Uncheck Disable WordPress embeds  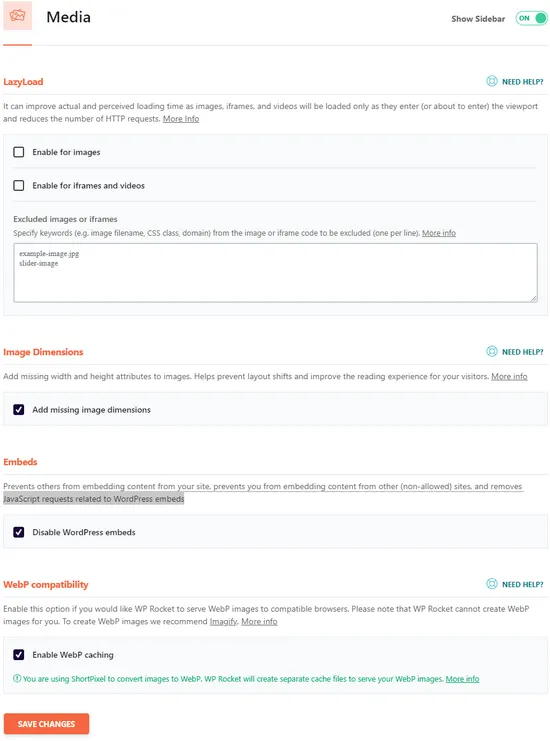pyautogui.click(x=19, y=532)
